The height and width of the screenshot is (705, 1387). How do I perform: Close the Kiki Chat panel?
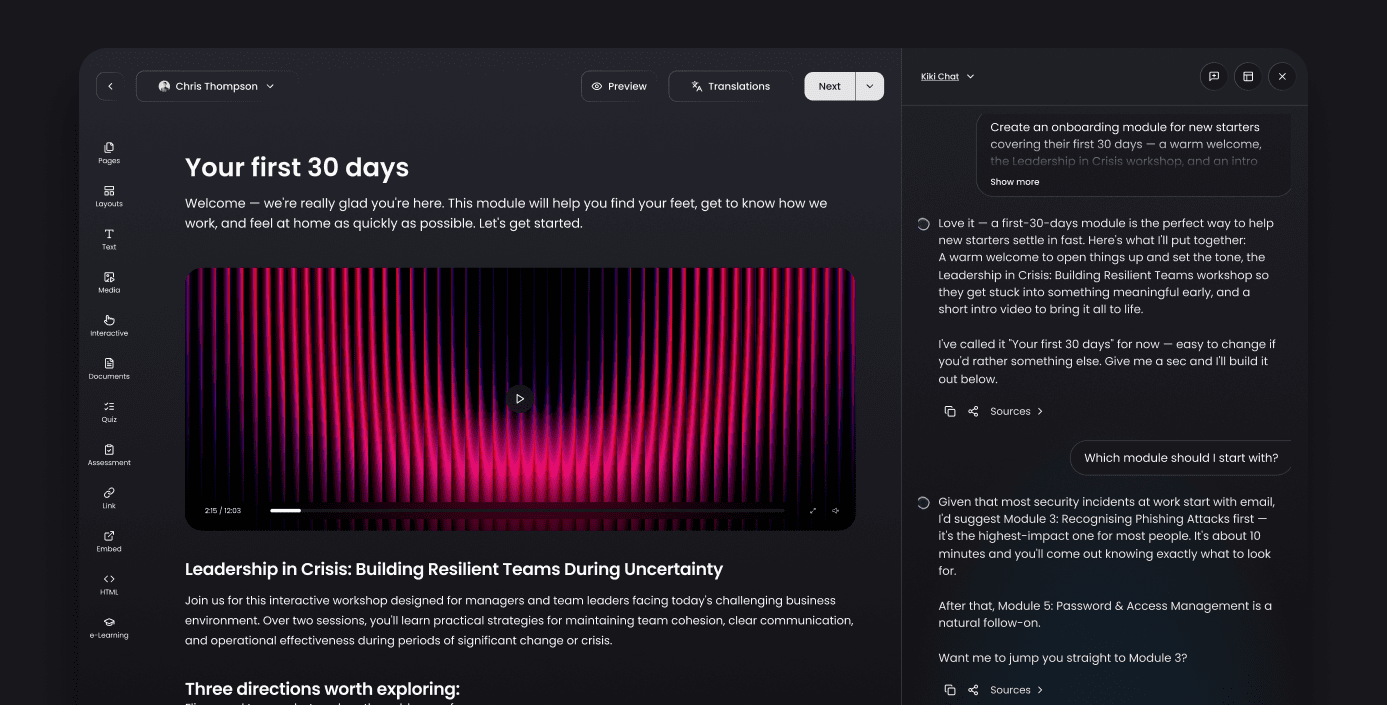1282,76
